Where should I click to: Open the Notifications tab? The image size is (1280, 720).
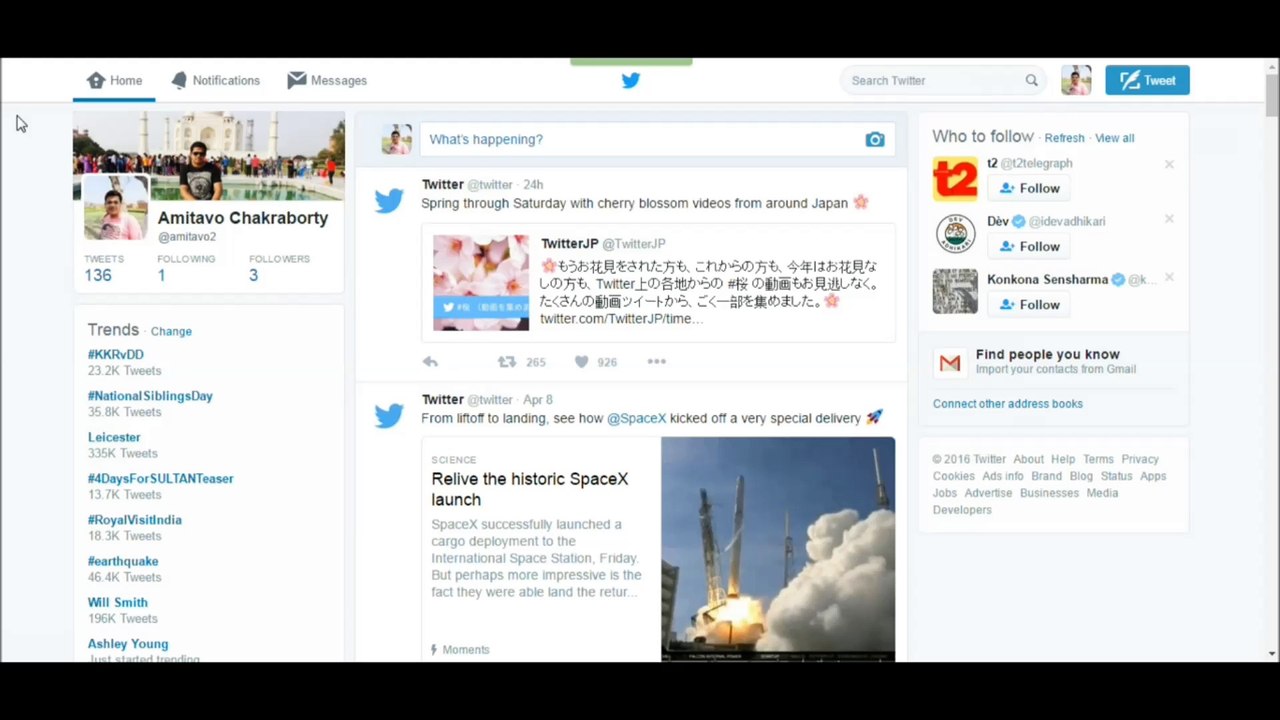[215, 80]
